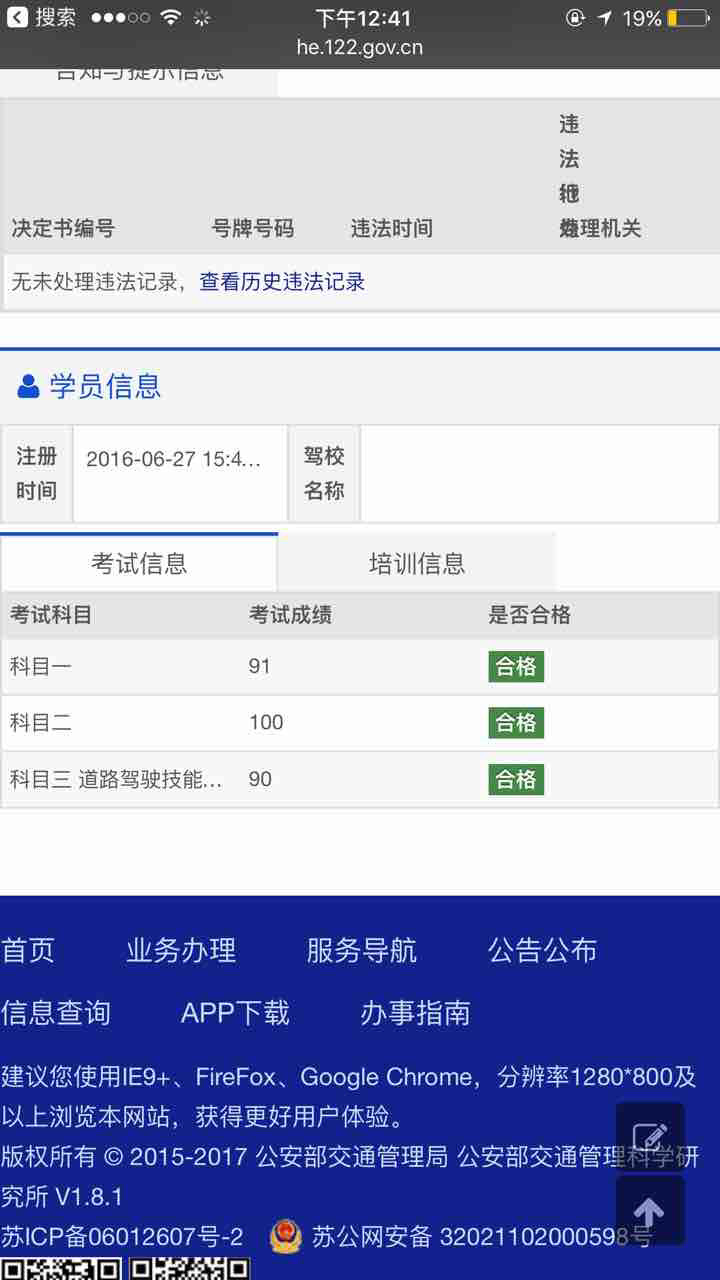Screen dimensions: 720x1280
Task: Open 业务办理 footer link
Action: point(181,950)
